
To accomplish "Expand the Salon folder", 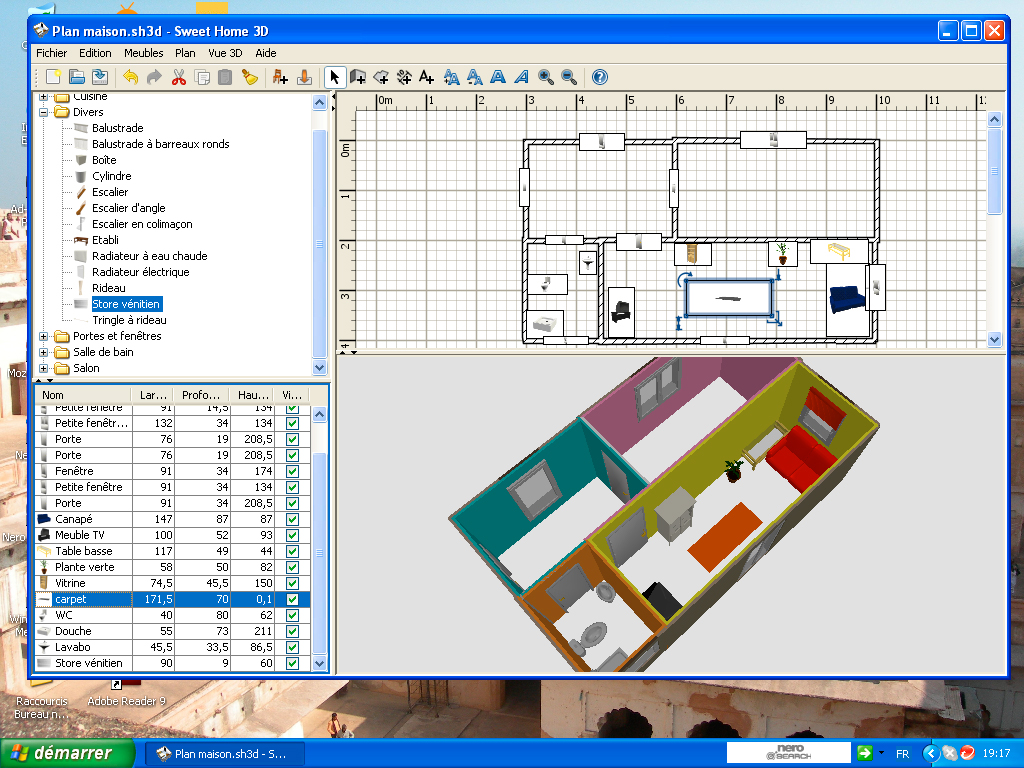I will tap(44, 368).
